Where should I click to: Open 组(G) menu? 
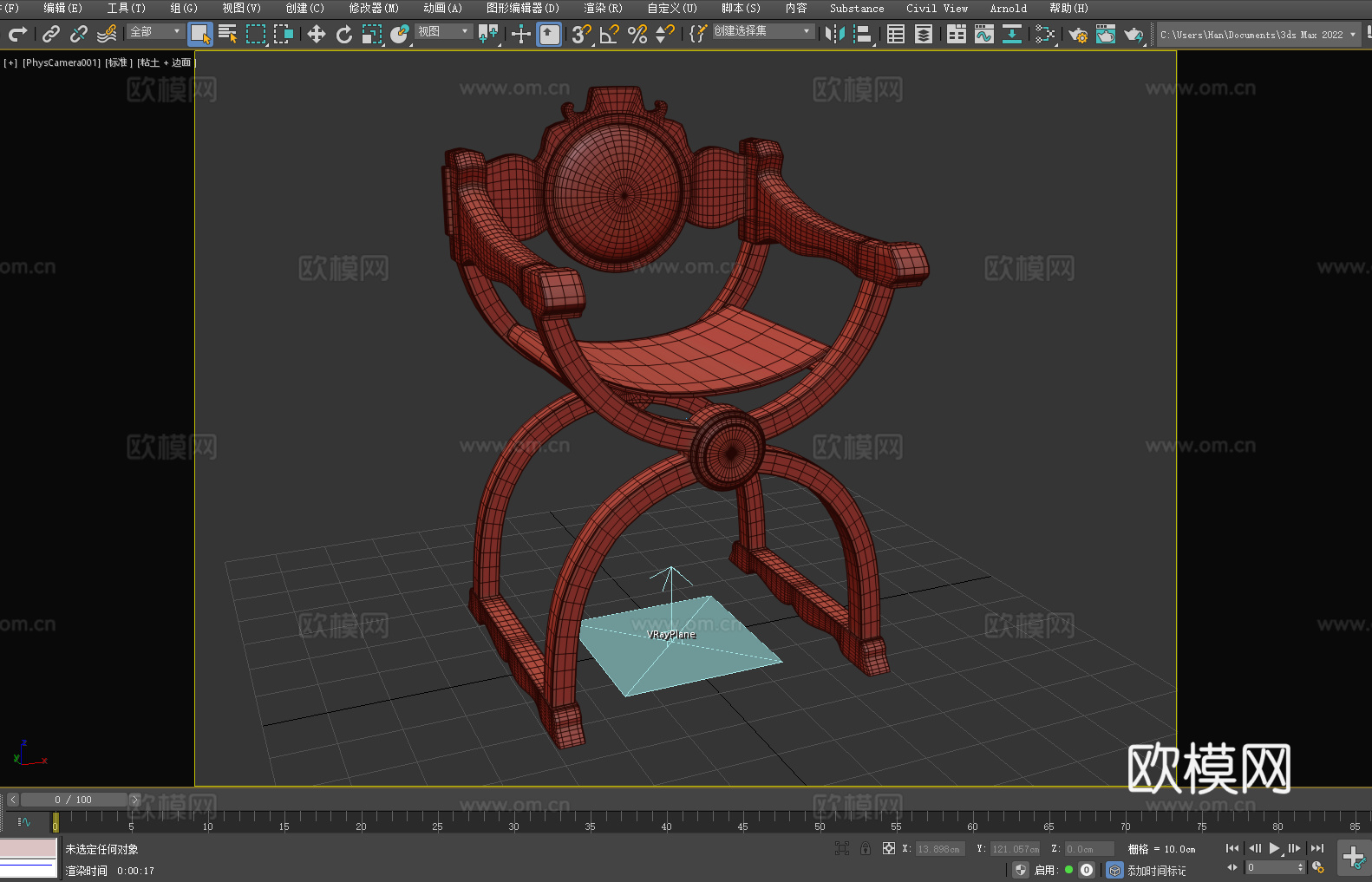click(184, 8)
